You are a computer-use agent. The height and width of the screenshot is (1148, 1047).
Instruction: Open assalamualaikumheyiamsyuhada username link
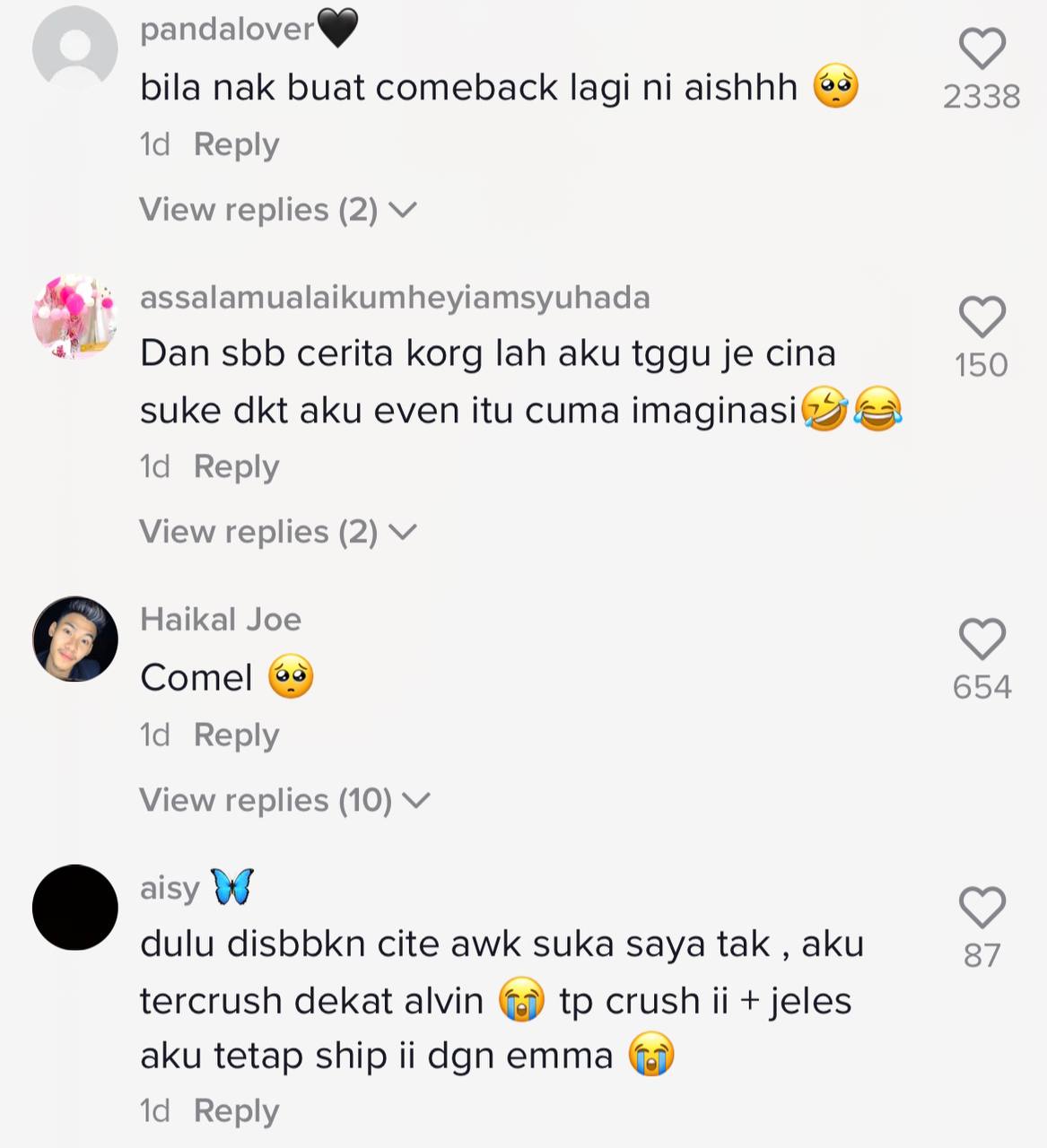(x=395, y=298)
